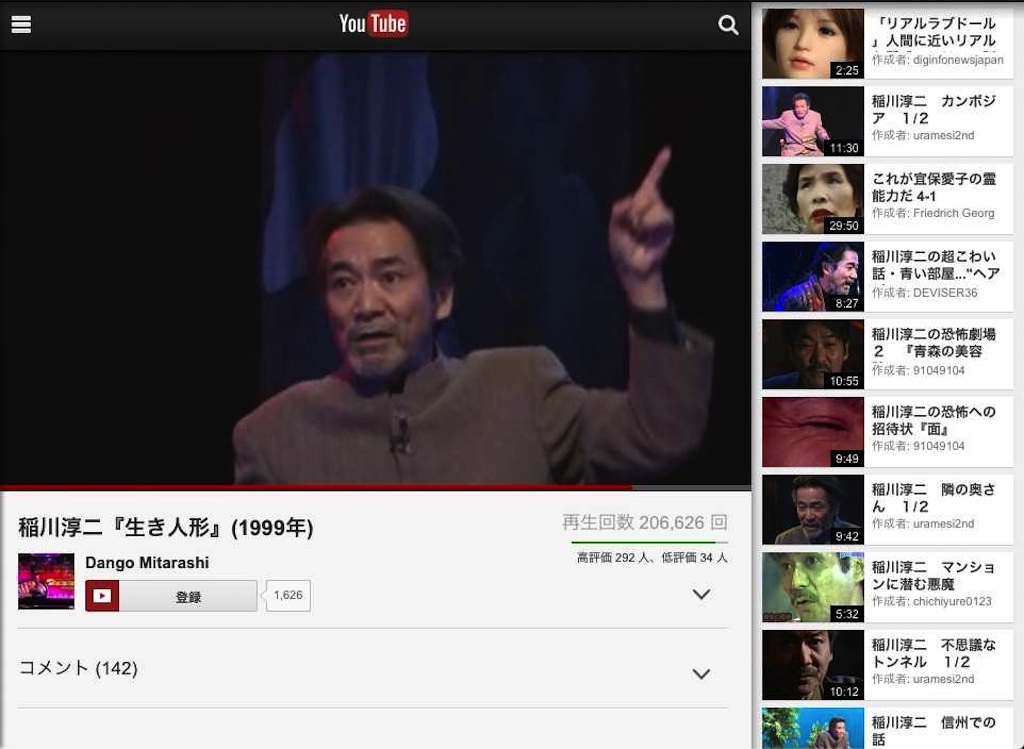The width and height of the screenshot is (1024, 749).
Task: Expand the コメント (142) comments chevron
Action: point(701,673)
